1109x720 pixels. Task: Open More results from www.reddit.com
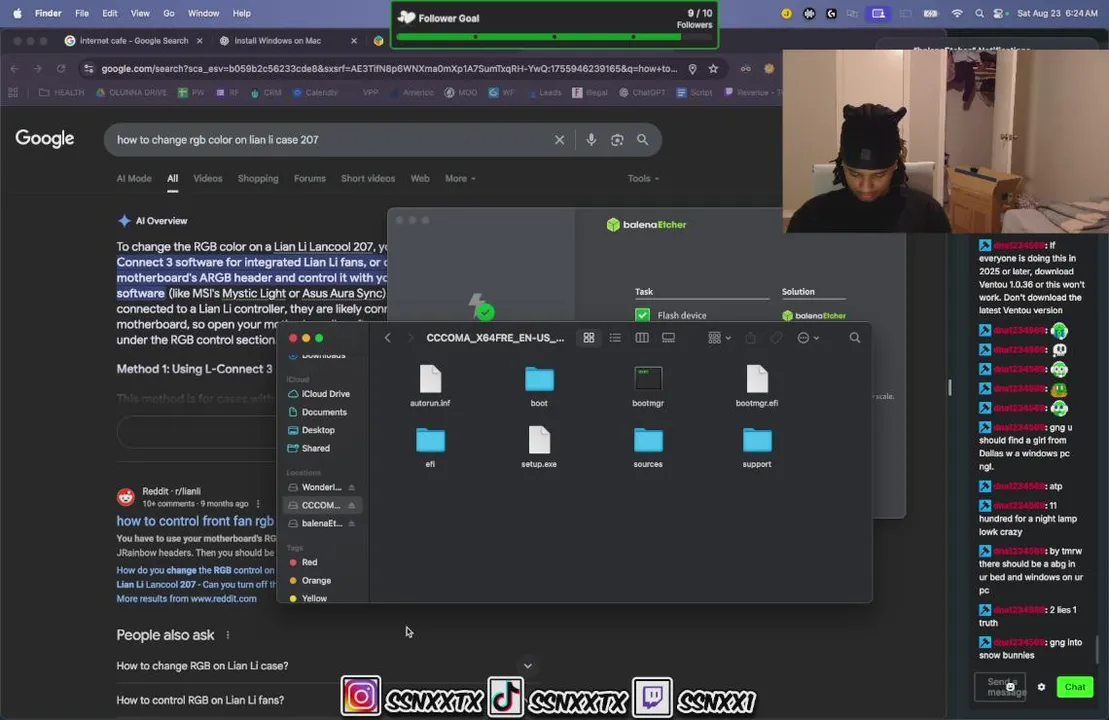[187, 598]
